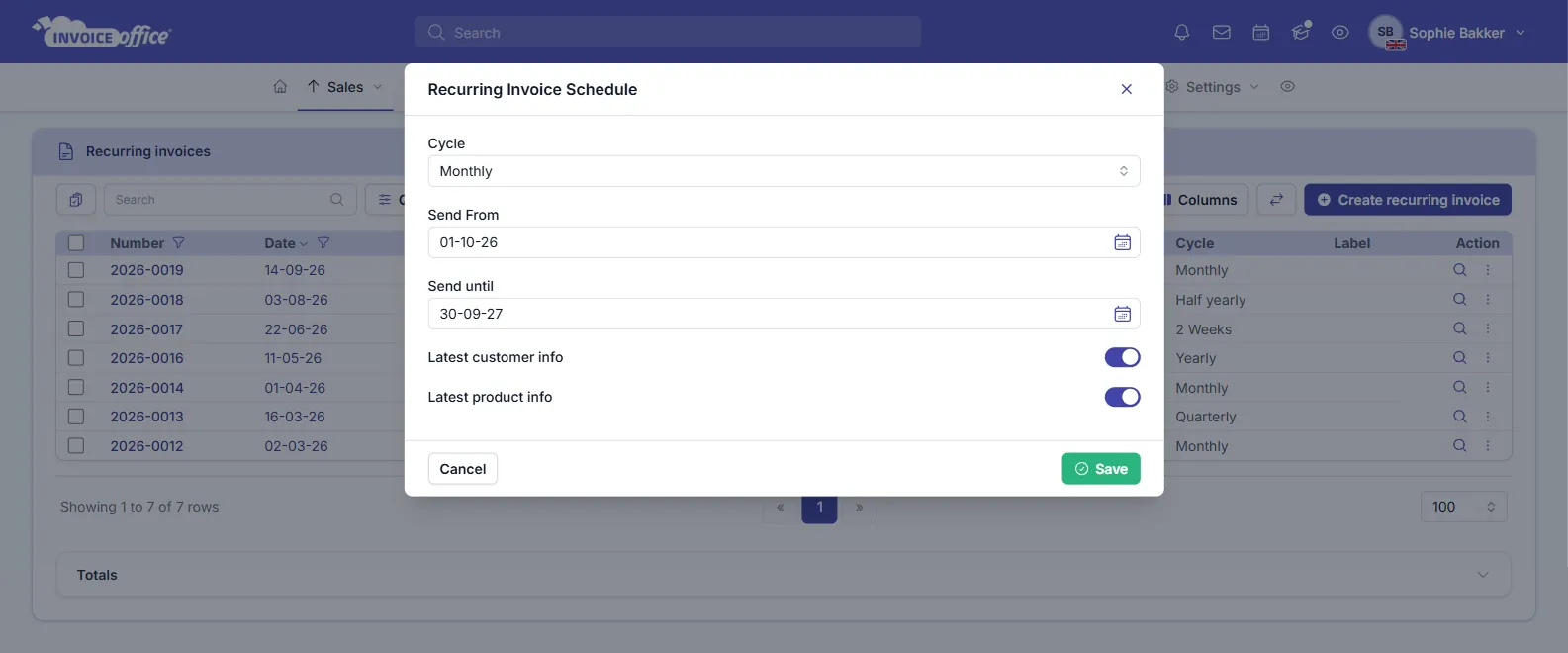This screenshot has height=653, width=1568.
Task: Go to previous page in pagination
Action: pos(780,508)
